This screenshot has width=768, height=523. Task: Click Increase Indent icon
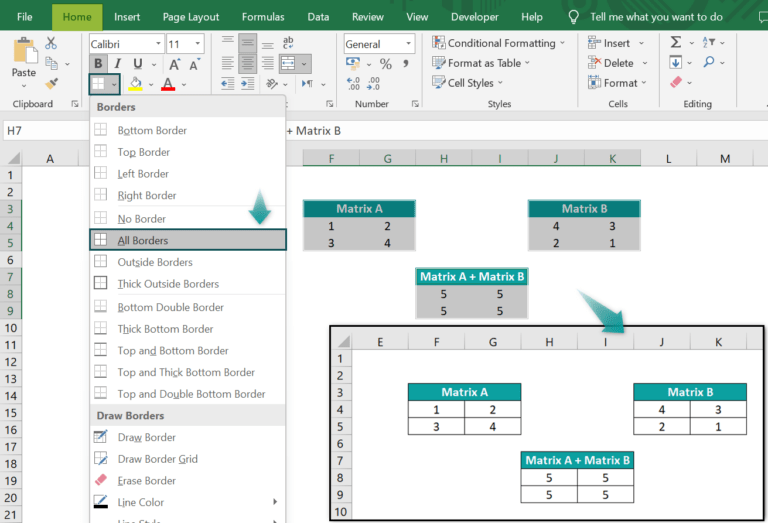(x=247, y=84)
